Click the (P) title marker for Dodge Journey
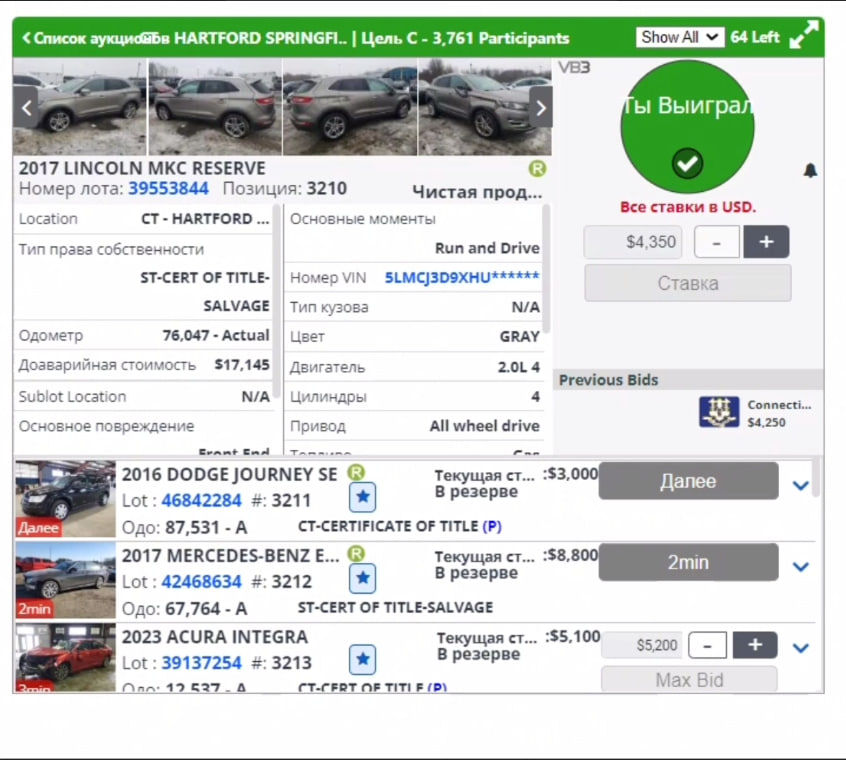Screen dimensions: 846x760 coord(492,526)
